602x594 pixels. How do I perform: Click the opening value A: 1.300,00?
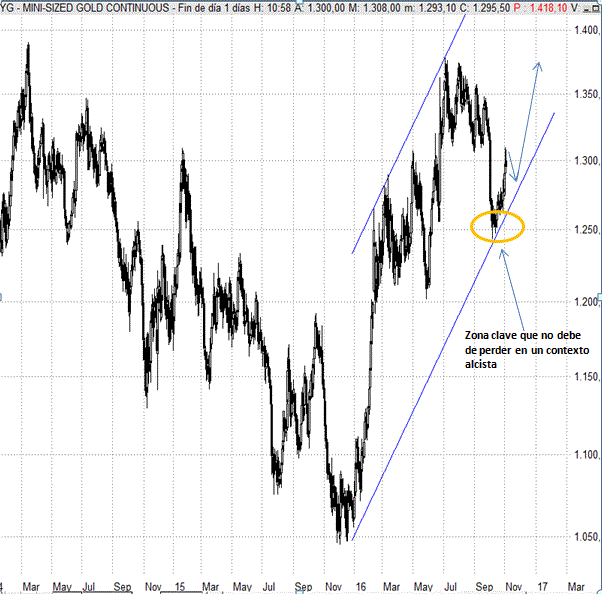[x=320, y=8]
